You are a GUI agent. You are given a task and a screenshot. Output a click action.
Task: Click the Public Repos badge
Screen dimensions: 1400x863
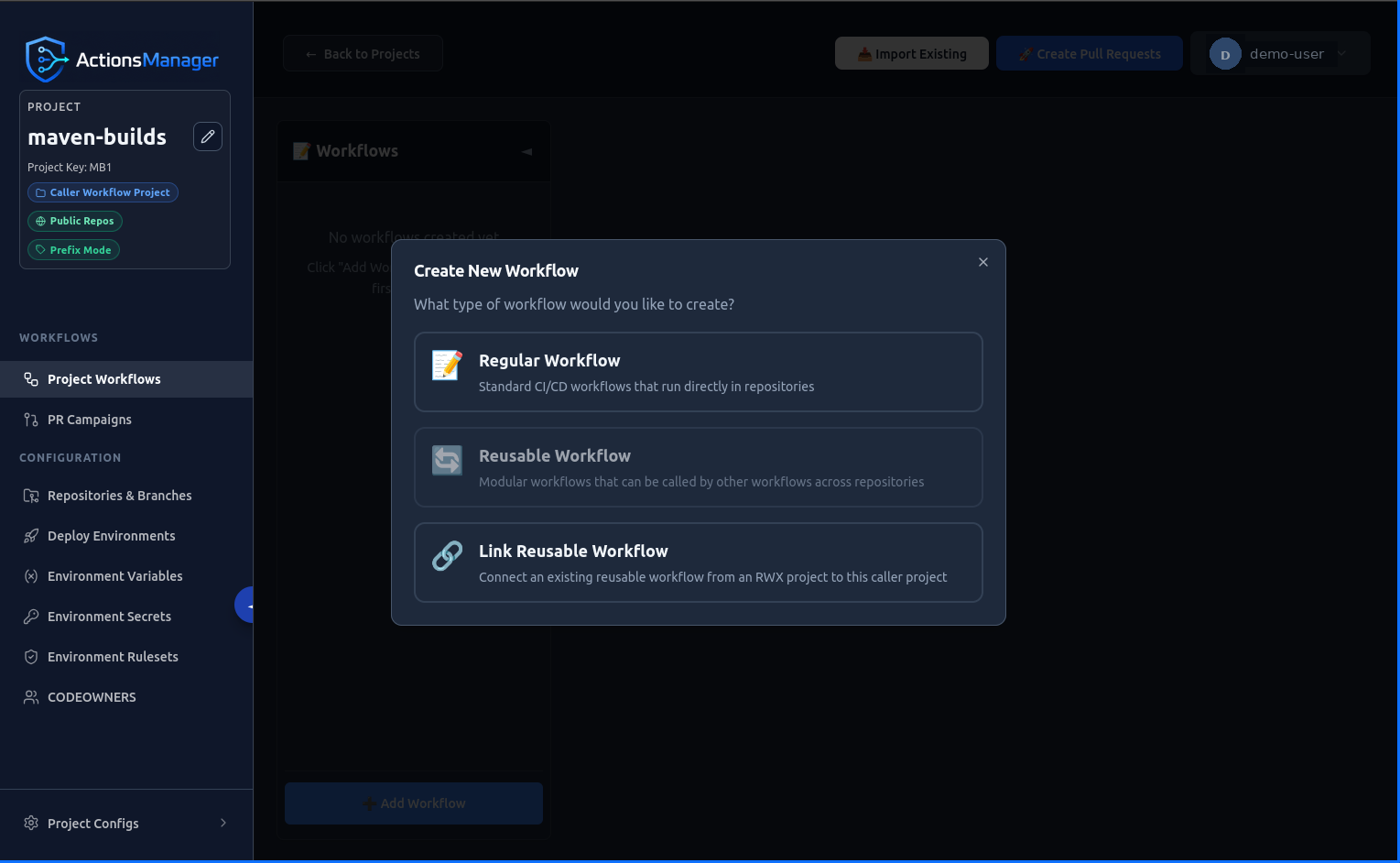(75, 221)
